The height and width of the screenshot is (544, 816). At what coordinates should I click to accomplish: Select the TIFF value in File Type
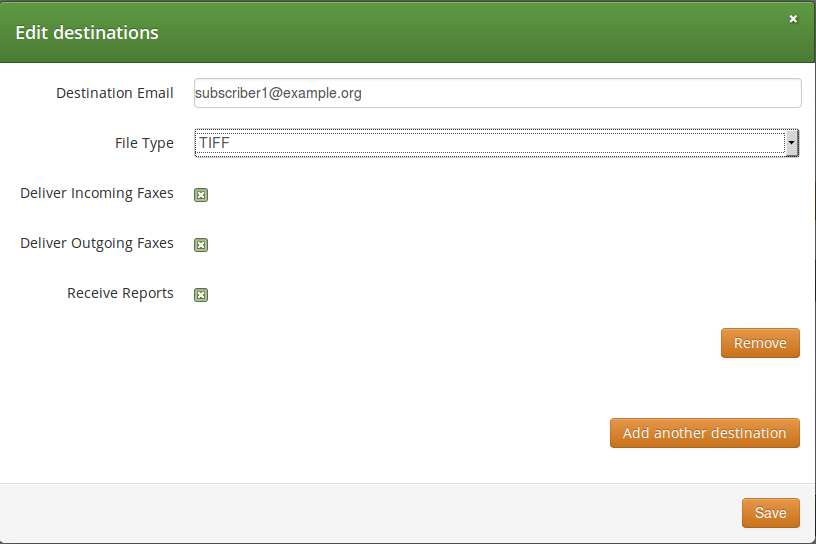coord(215,143)
